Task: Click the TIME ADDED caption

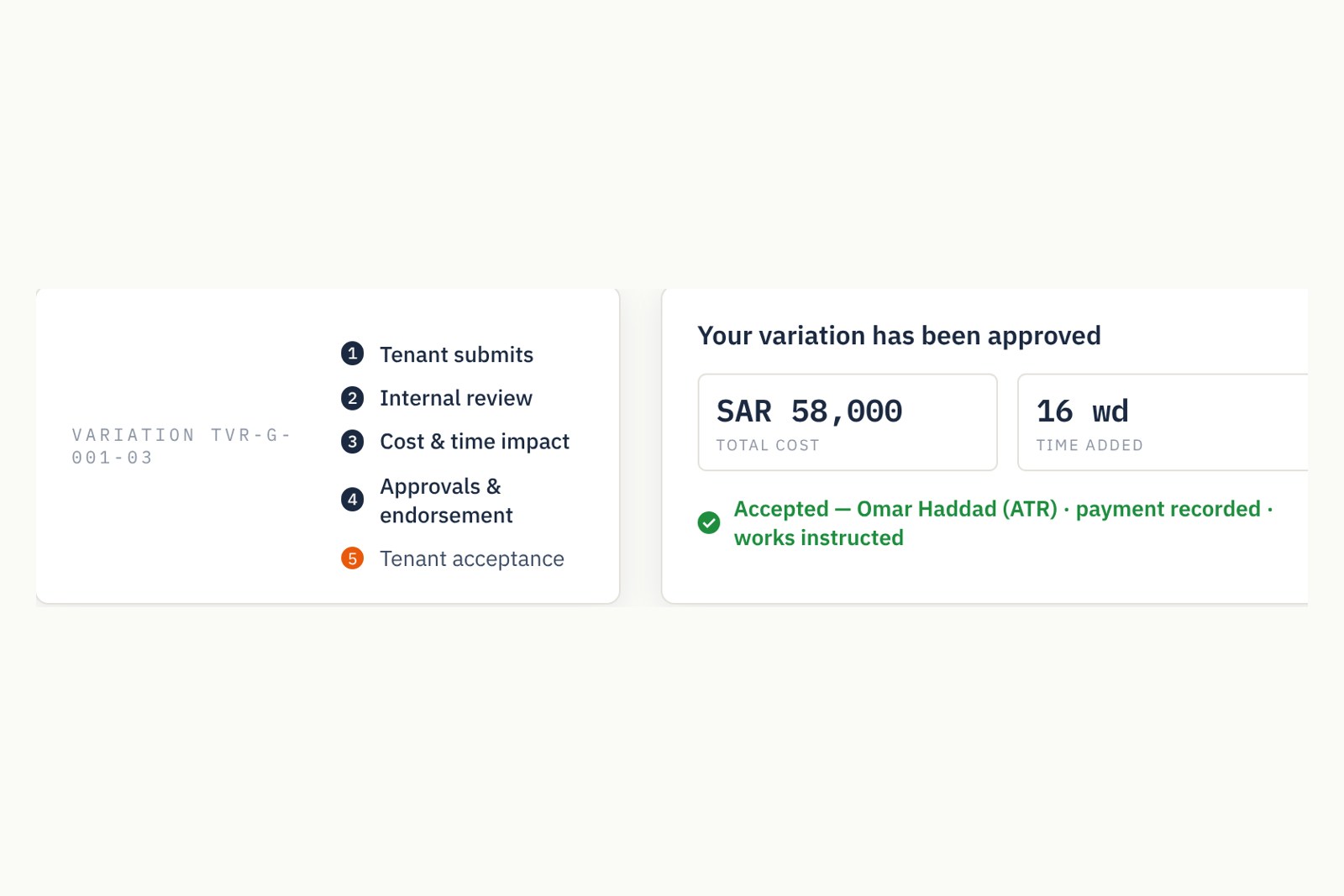Action: point(1089,445)
